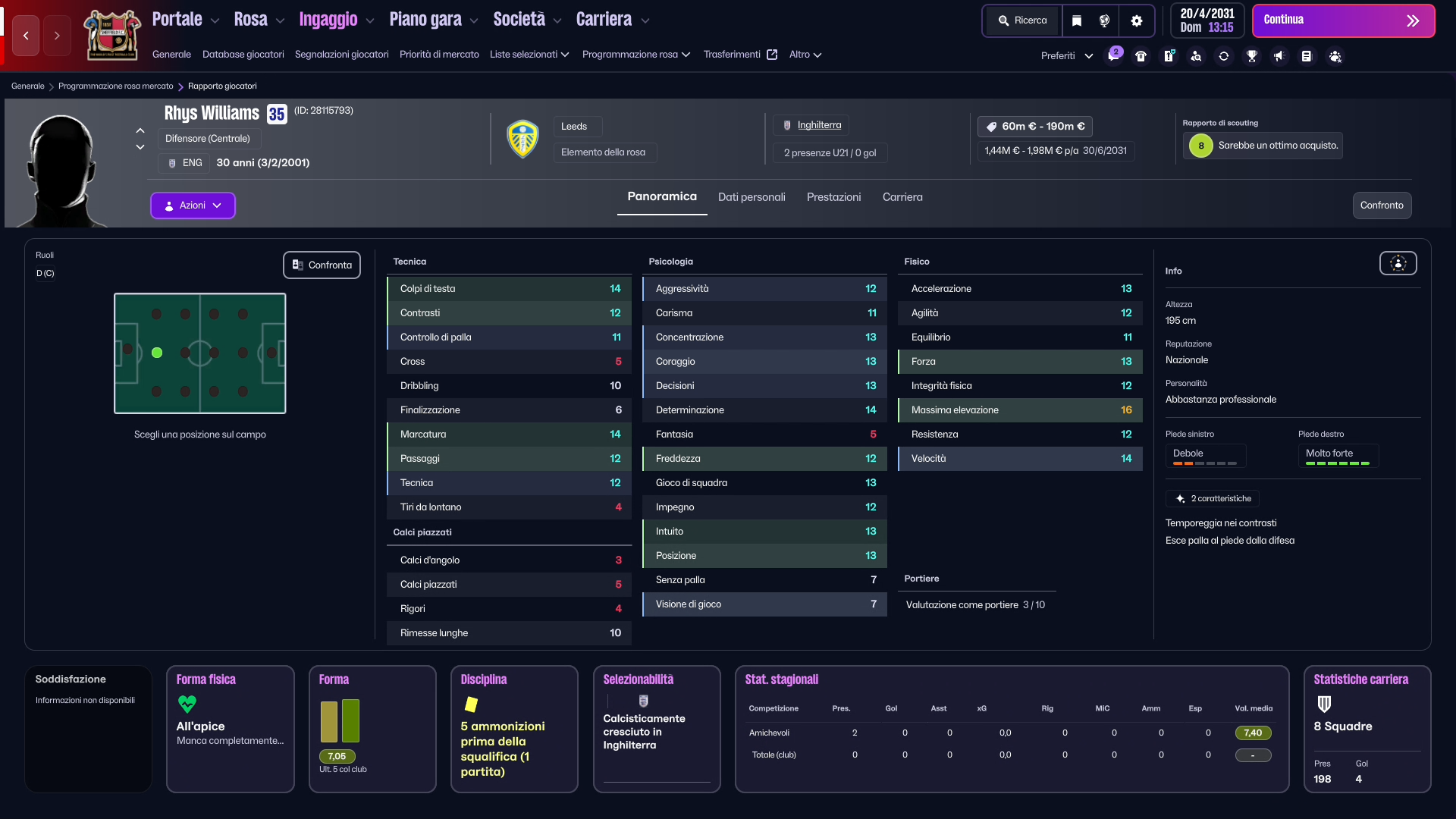Switch to the Prestazioni tab
The height and width of the screenshot is (819, 1456).
pyautogui.click(x=833, y=197)
